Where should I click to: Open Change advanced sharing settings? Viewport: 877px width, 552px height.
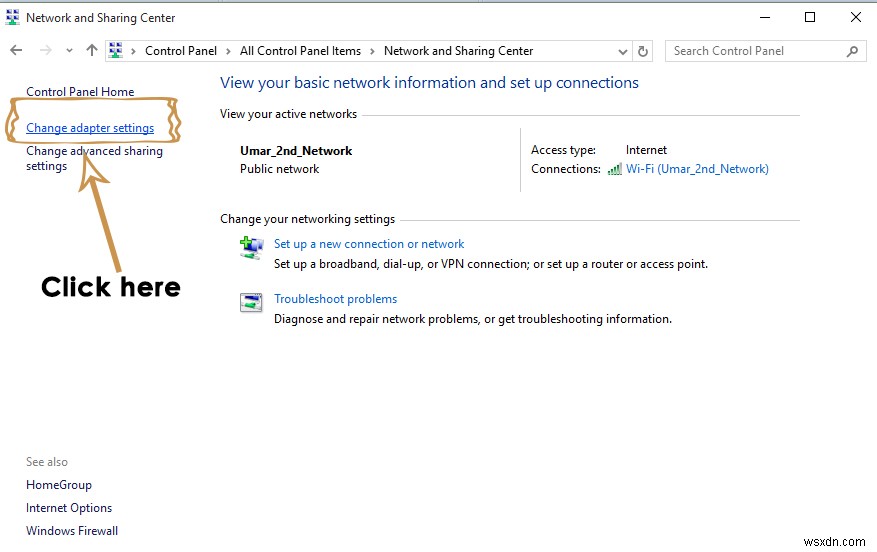click(x=95, y=158)
